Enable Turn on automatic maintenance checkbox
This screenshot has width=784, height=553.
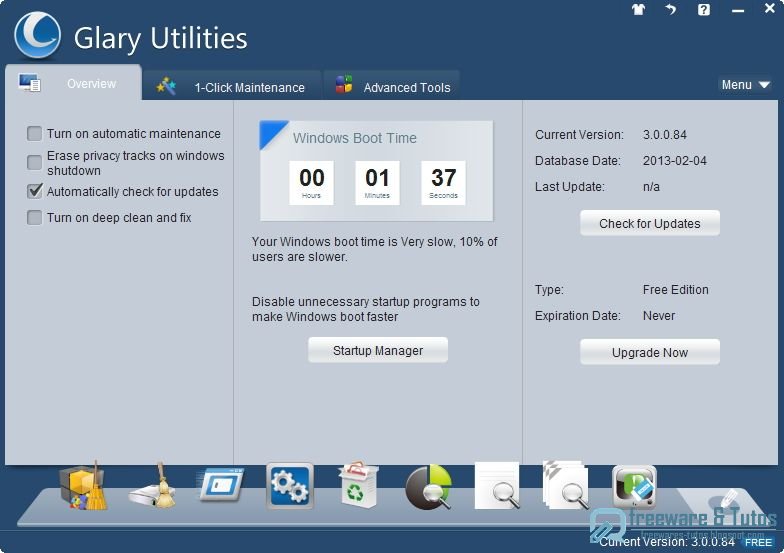pos(34,134)
